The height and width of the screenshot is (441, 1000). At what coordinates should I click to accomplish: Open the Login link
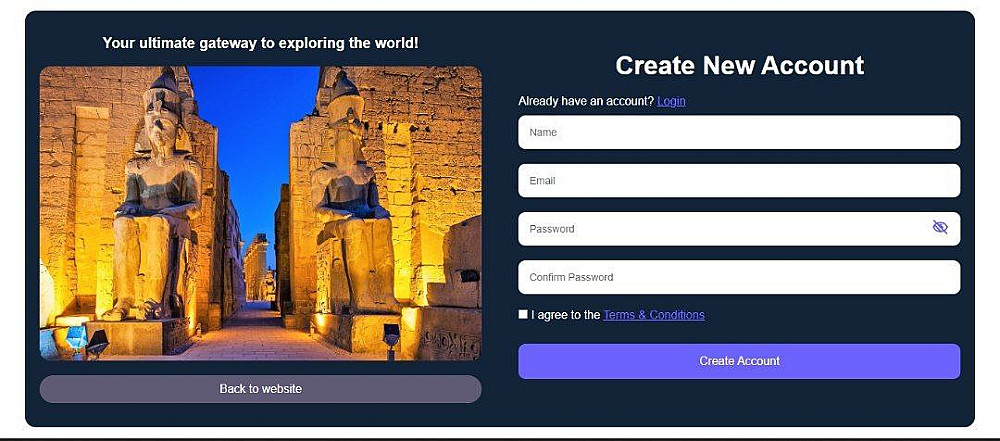(x=671, y=101)
